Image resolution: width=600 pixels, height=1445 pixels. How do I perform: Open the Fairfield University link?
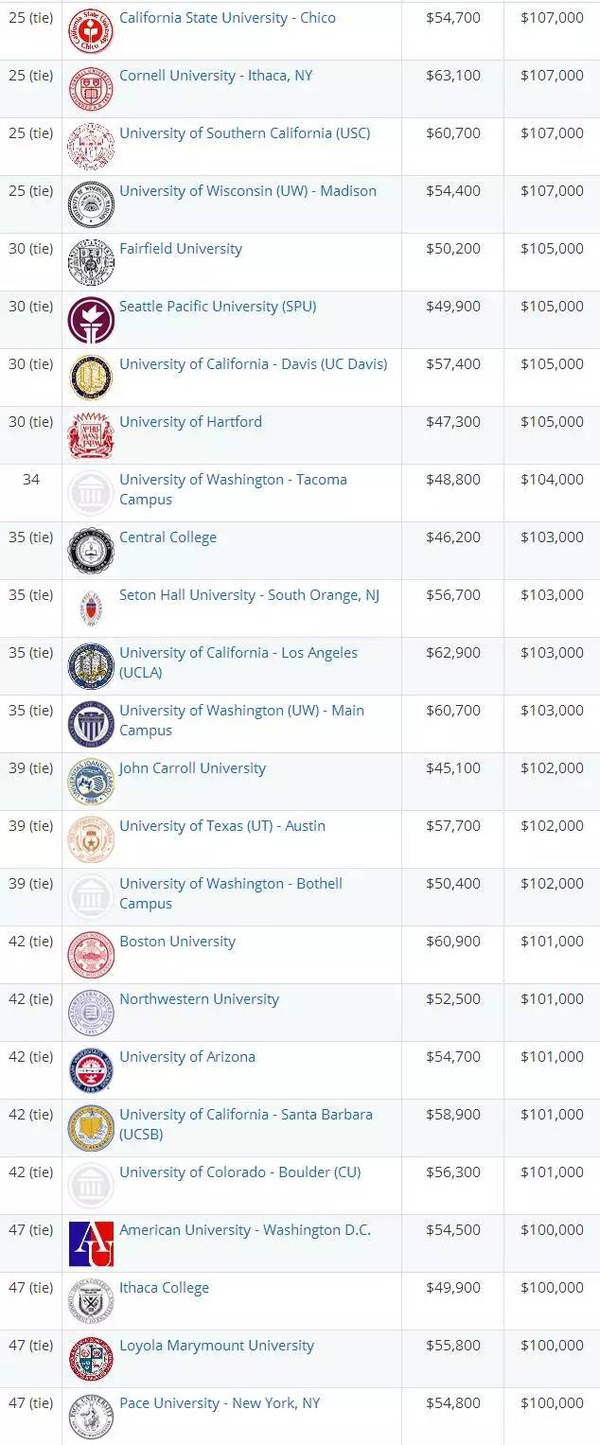coord(181,249)
